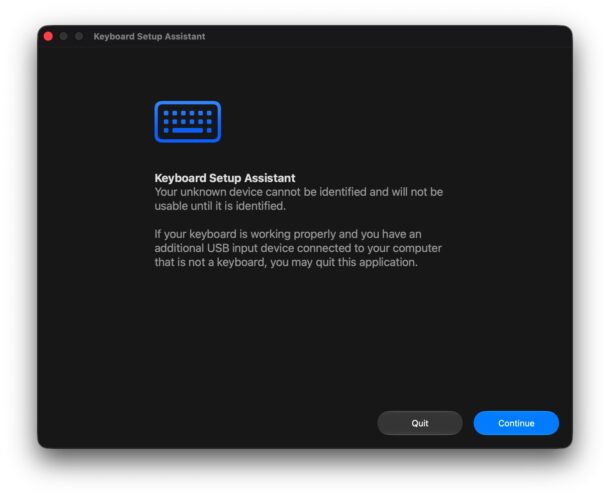Continue with keyboard identification
The width and height of the screenshot is (610, 498).
tap(516, 423)
